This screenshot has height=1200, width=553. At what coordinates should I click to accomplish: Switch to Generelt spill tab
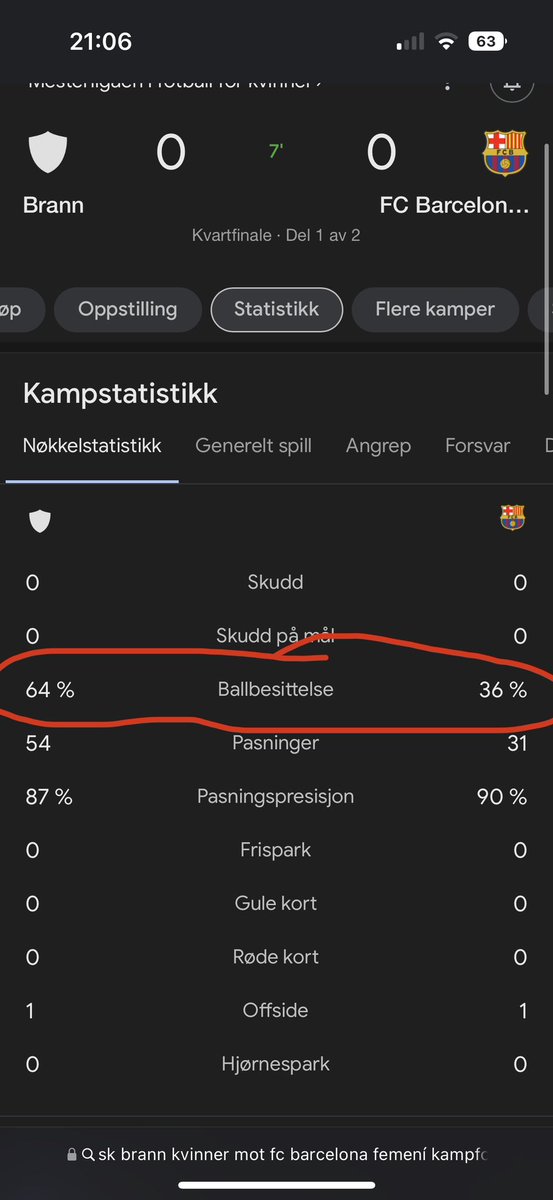[253, 446]
